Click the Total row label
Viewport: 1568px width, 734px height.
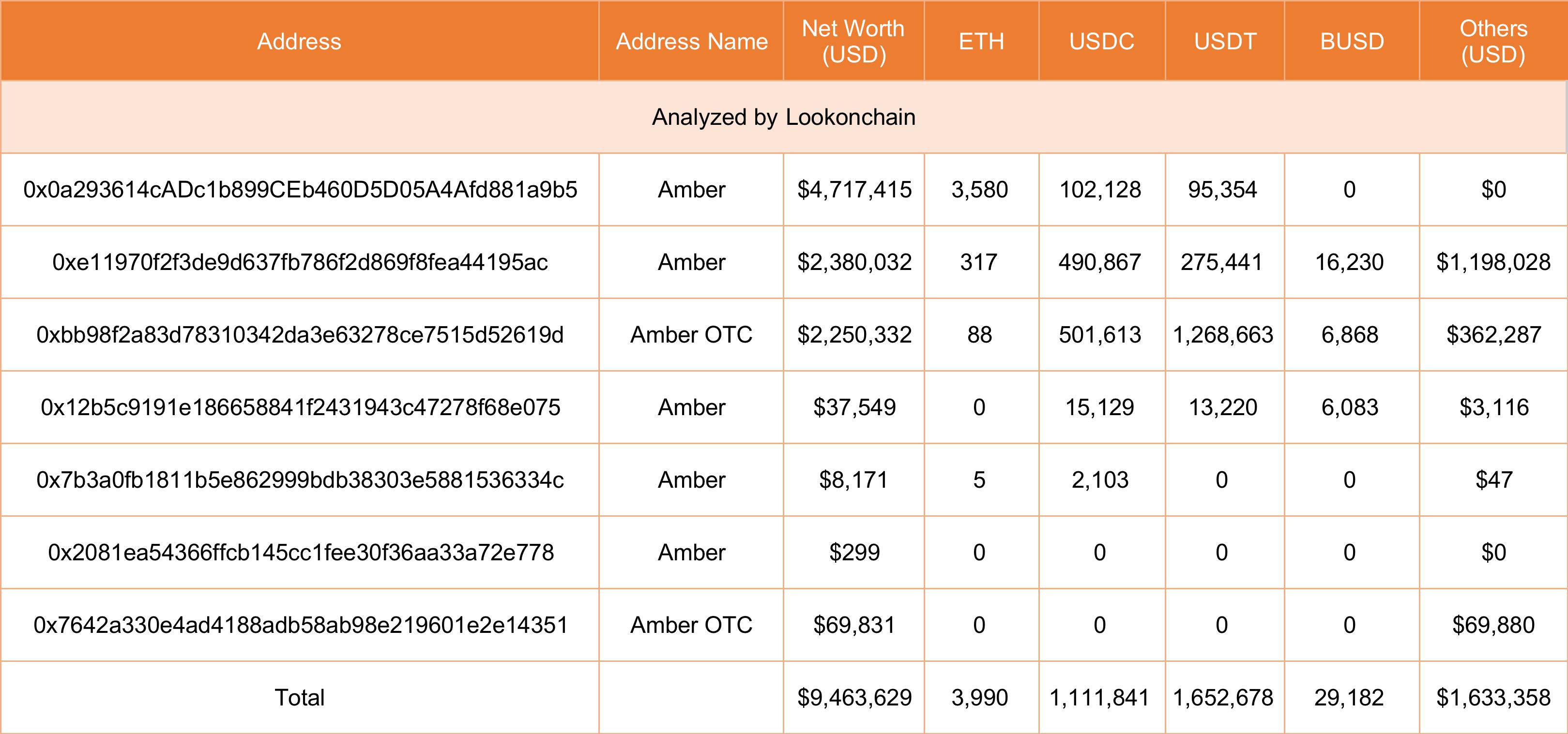(300, 697)
